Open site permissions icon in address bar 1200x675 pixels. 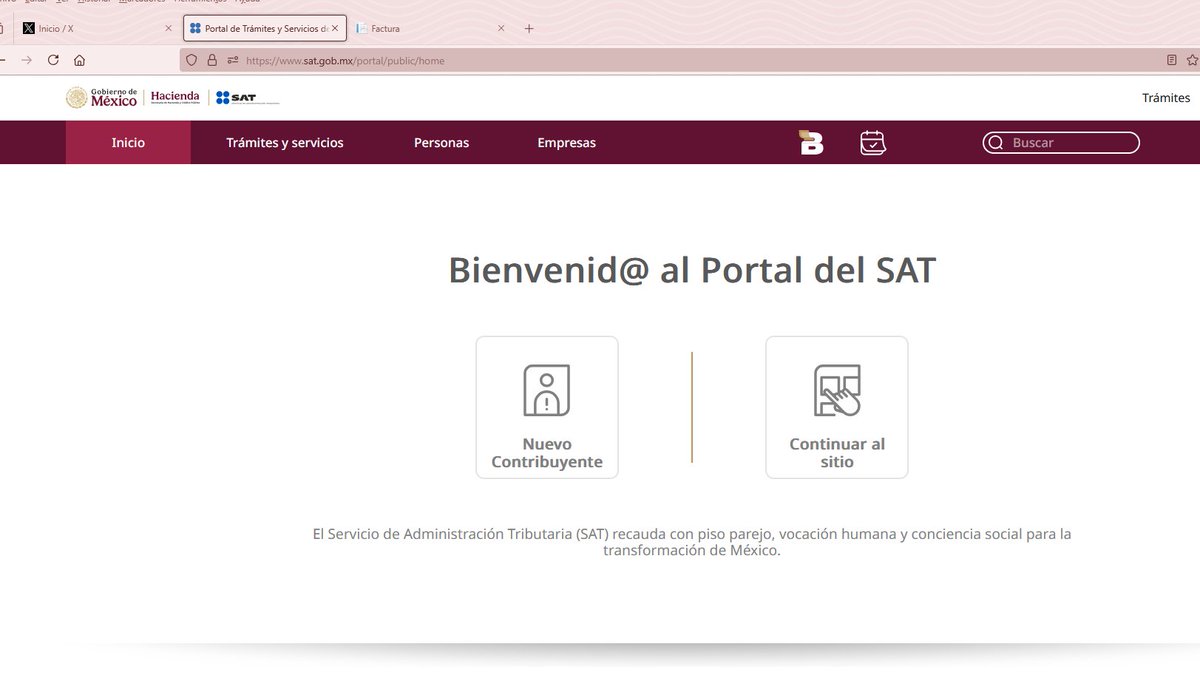pos(232,60)
